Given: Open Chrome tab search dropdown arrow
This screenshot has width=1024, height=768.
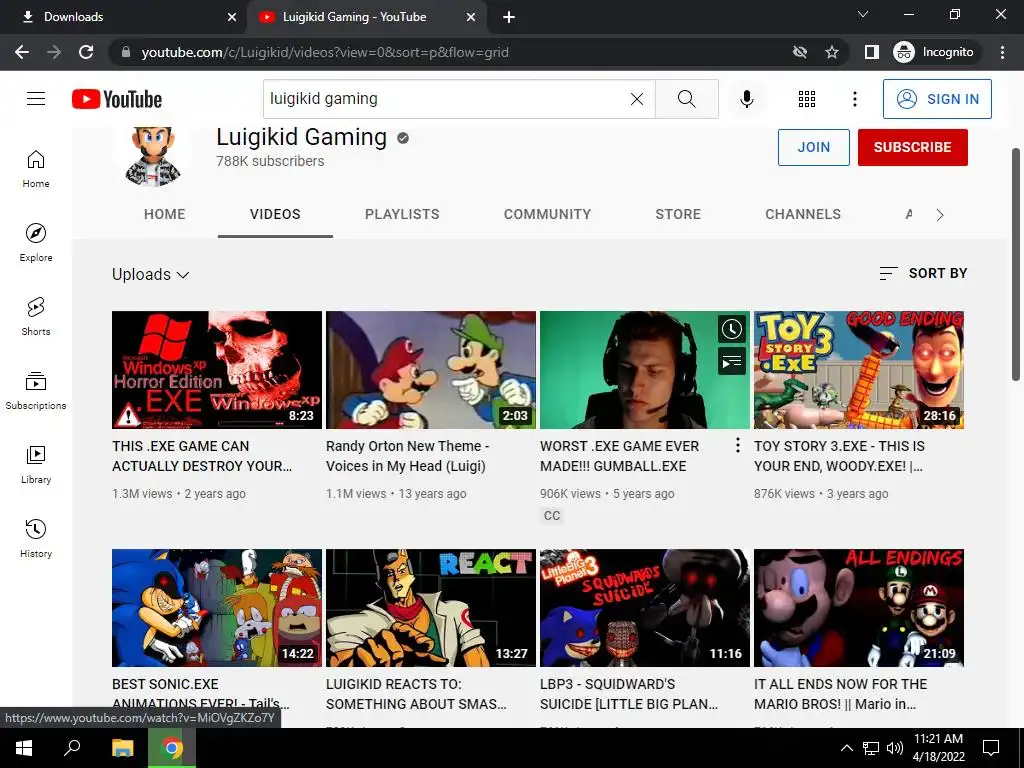Looking at the screenshot, I should click(x=863, y=14).
